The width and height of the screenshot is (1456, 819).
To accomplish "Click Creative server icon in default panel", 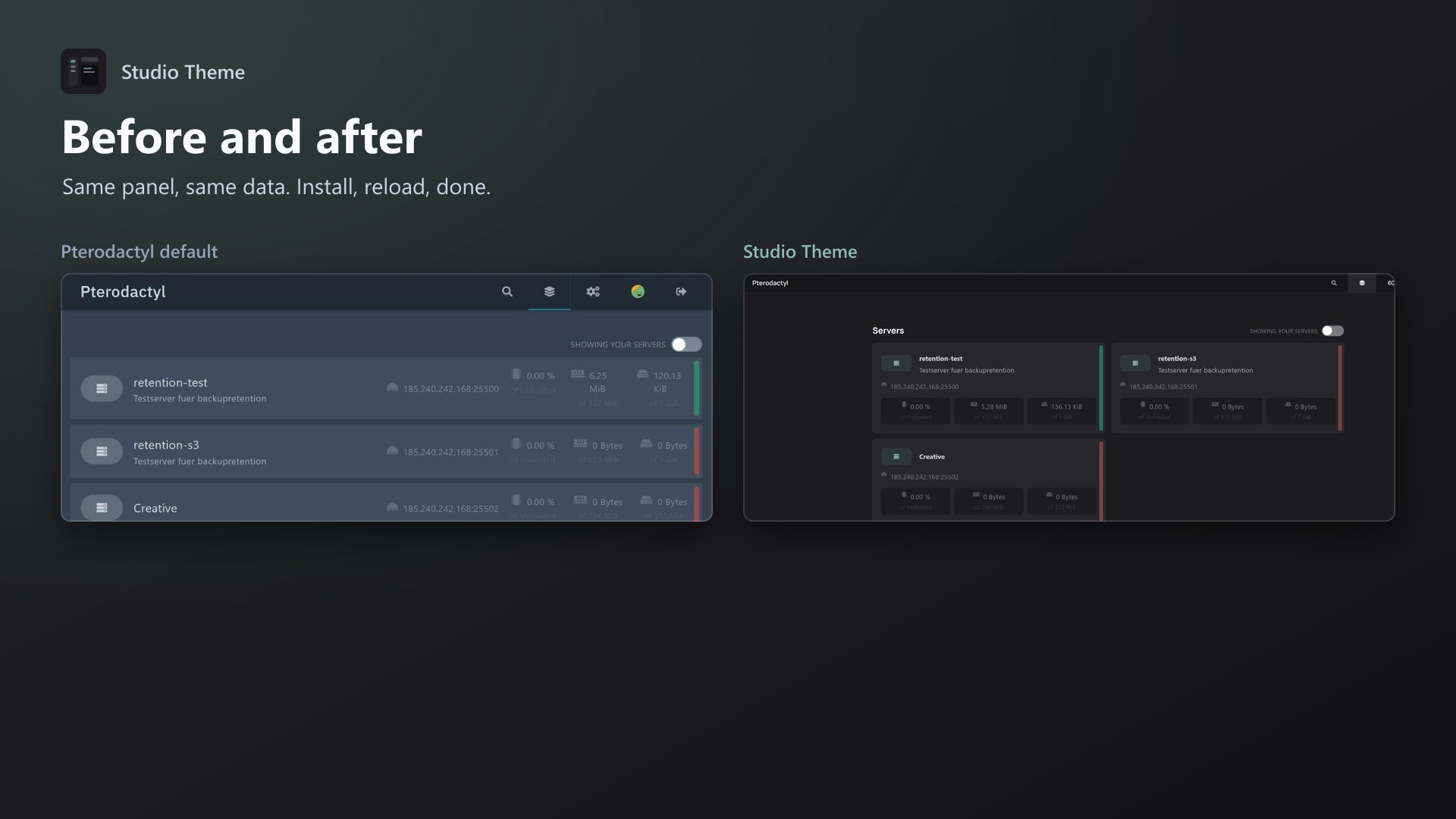I will pos(102,507).
